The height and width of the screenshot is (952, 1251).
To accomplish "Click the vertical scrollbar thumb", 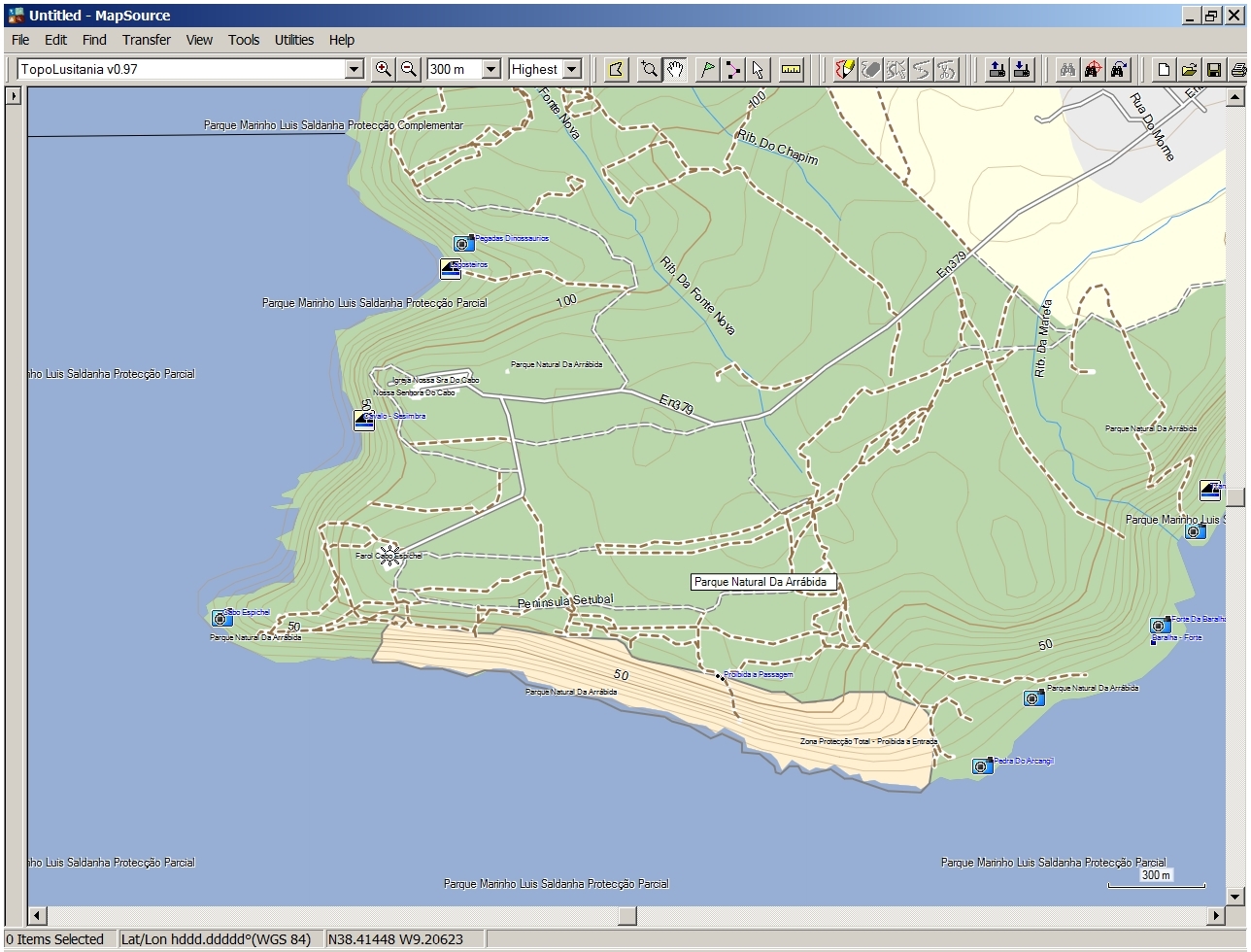I will click(1235, 496).
